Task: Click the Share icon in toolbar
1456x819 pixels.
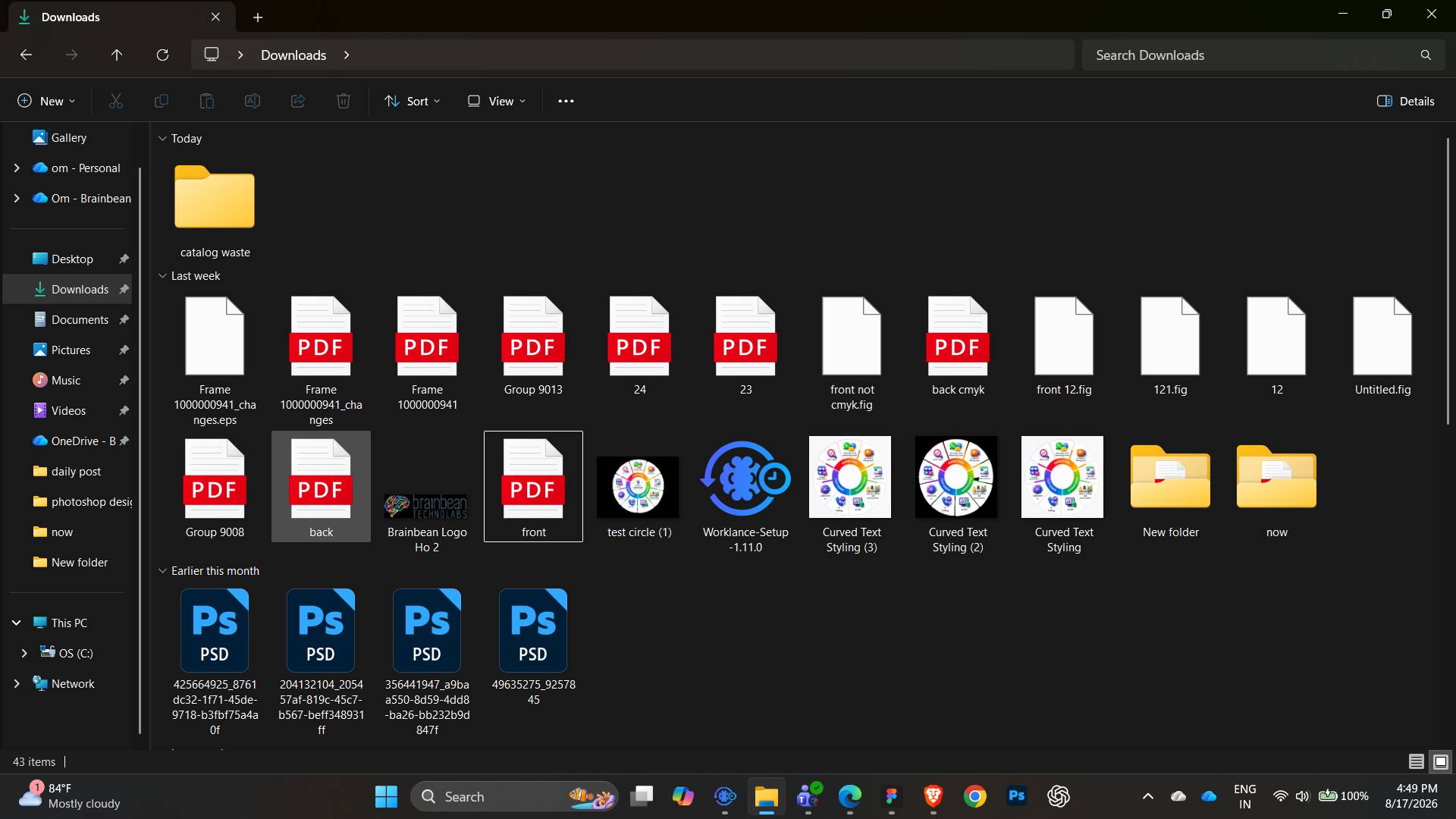Action: coord(298,101)
